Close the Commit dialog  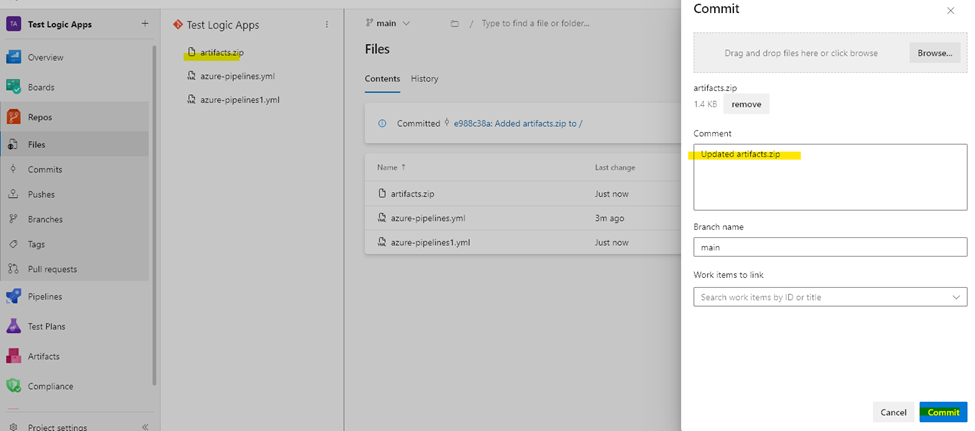coord(950,11)
